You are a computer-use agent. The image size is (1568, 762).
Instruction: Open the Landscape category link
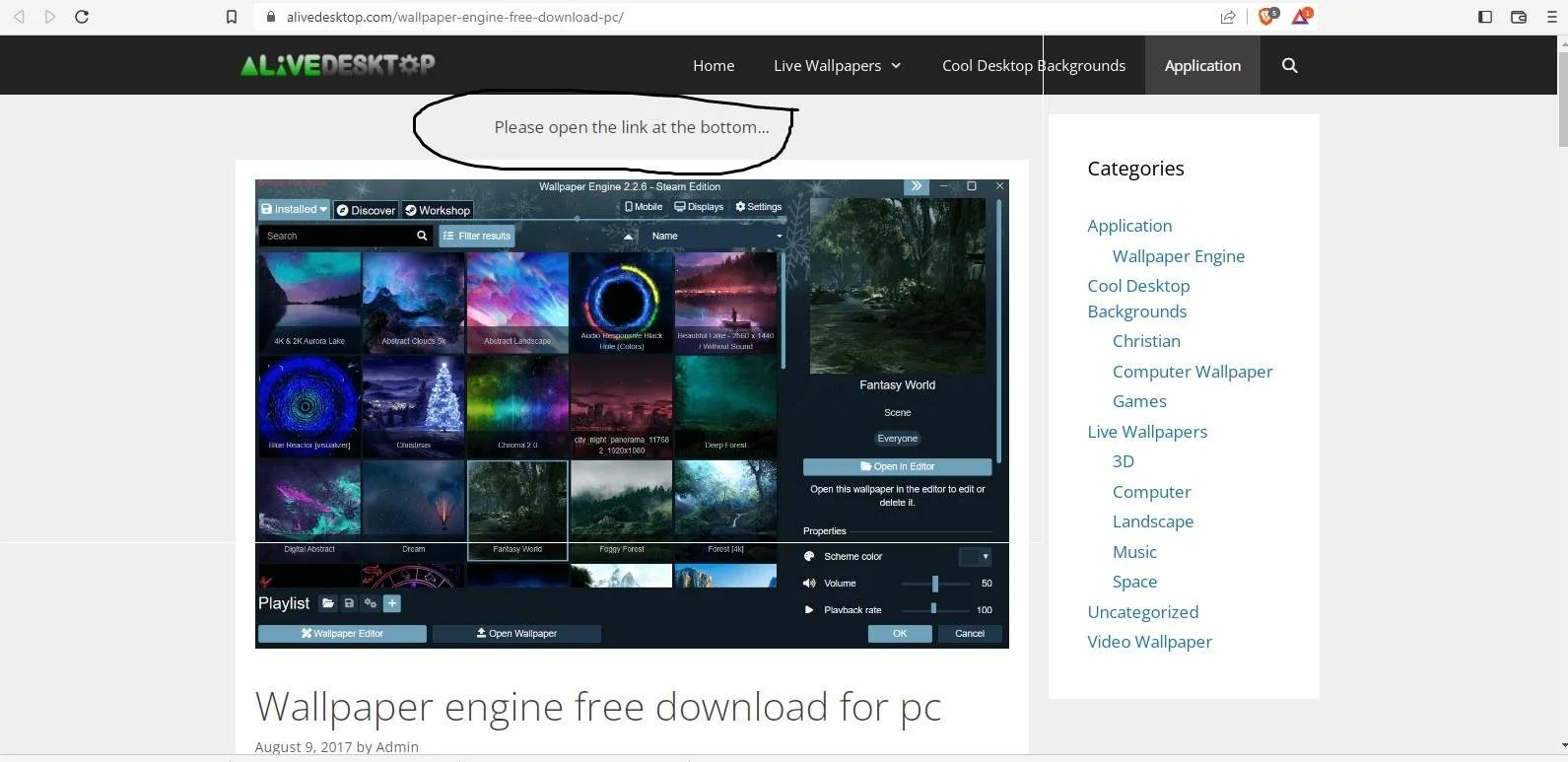[x=1153, y=521]
